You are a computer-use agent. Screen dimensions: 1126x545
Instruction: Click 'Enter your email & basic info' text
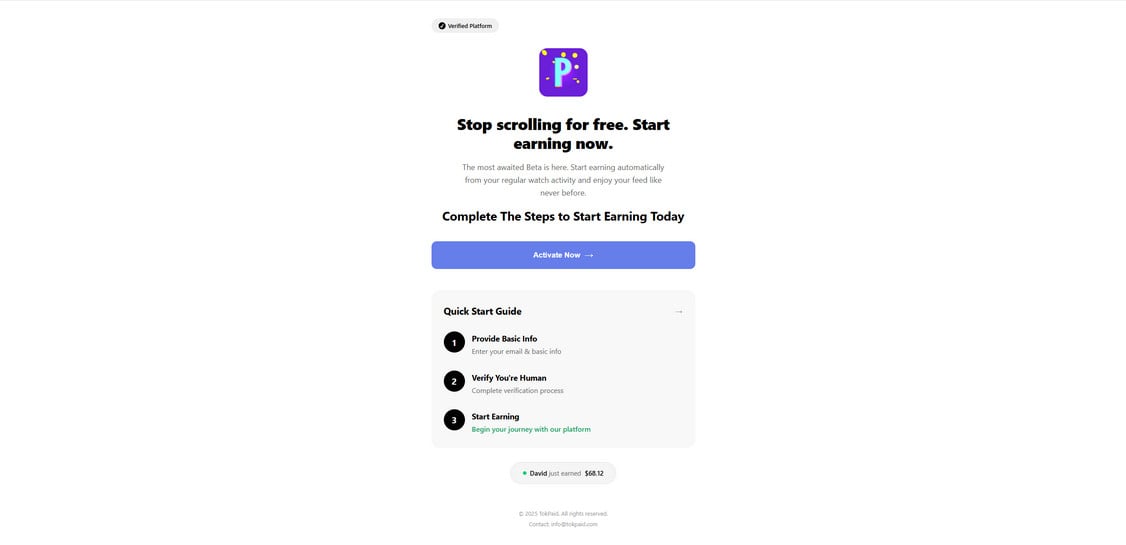pyautogui.click(x=516, y=352)
